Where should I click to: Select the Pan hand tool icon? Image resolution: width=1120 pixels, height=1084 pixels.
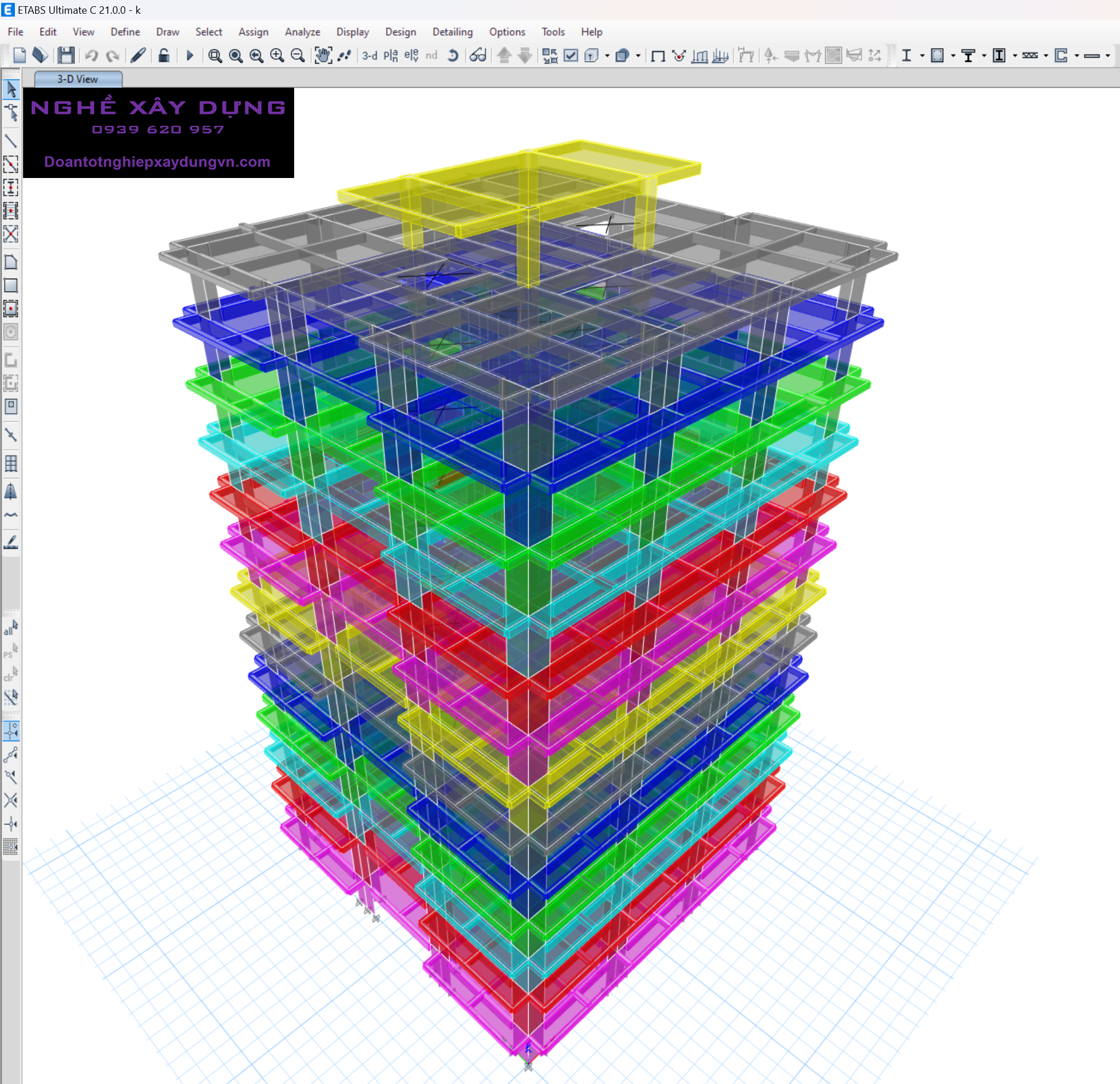[323, 56]
